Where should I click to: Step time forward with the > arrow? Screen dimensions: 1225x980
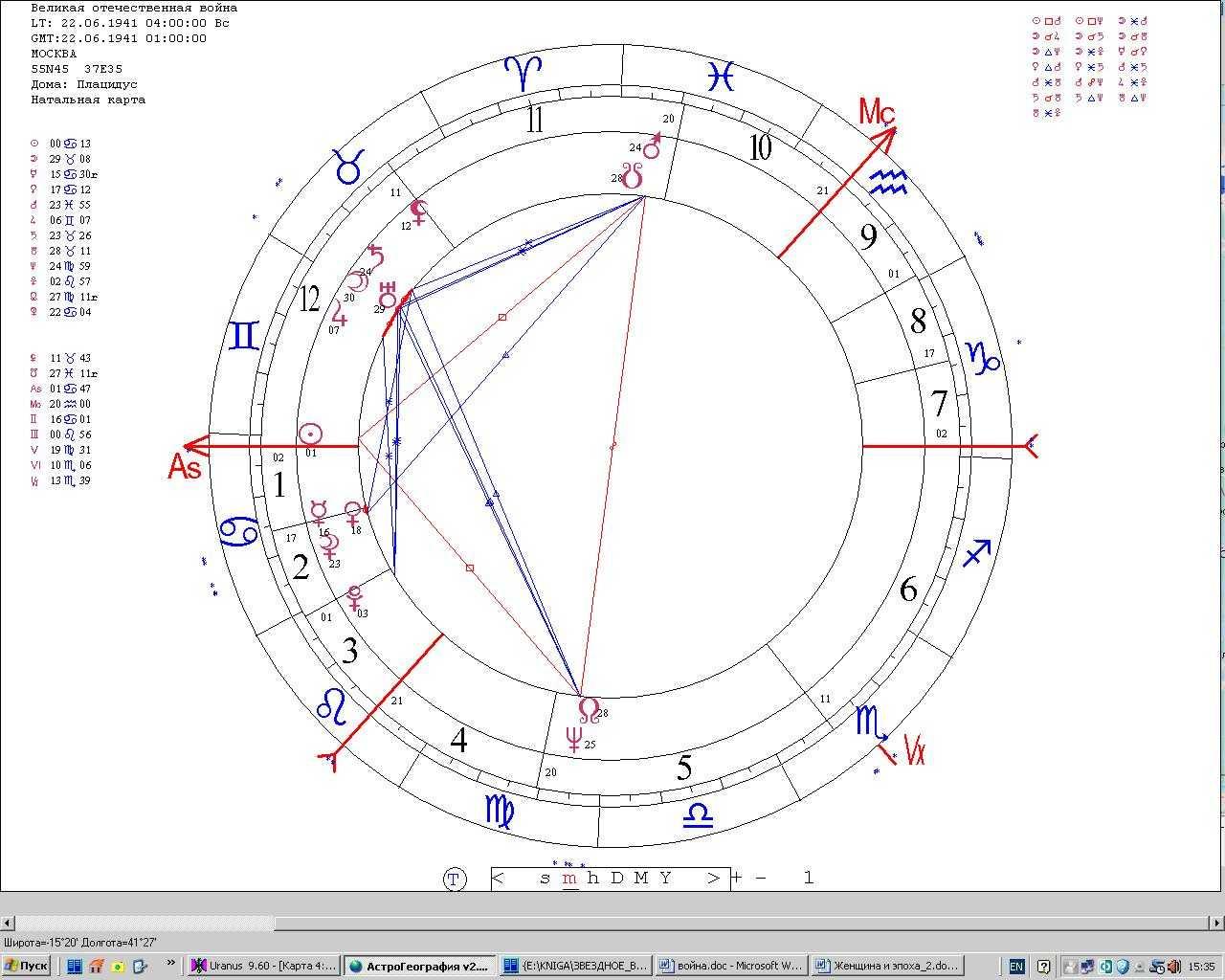[713, 879]
